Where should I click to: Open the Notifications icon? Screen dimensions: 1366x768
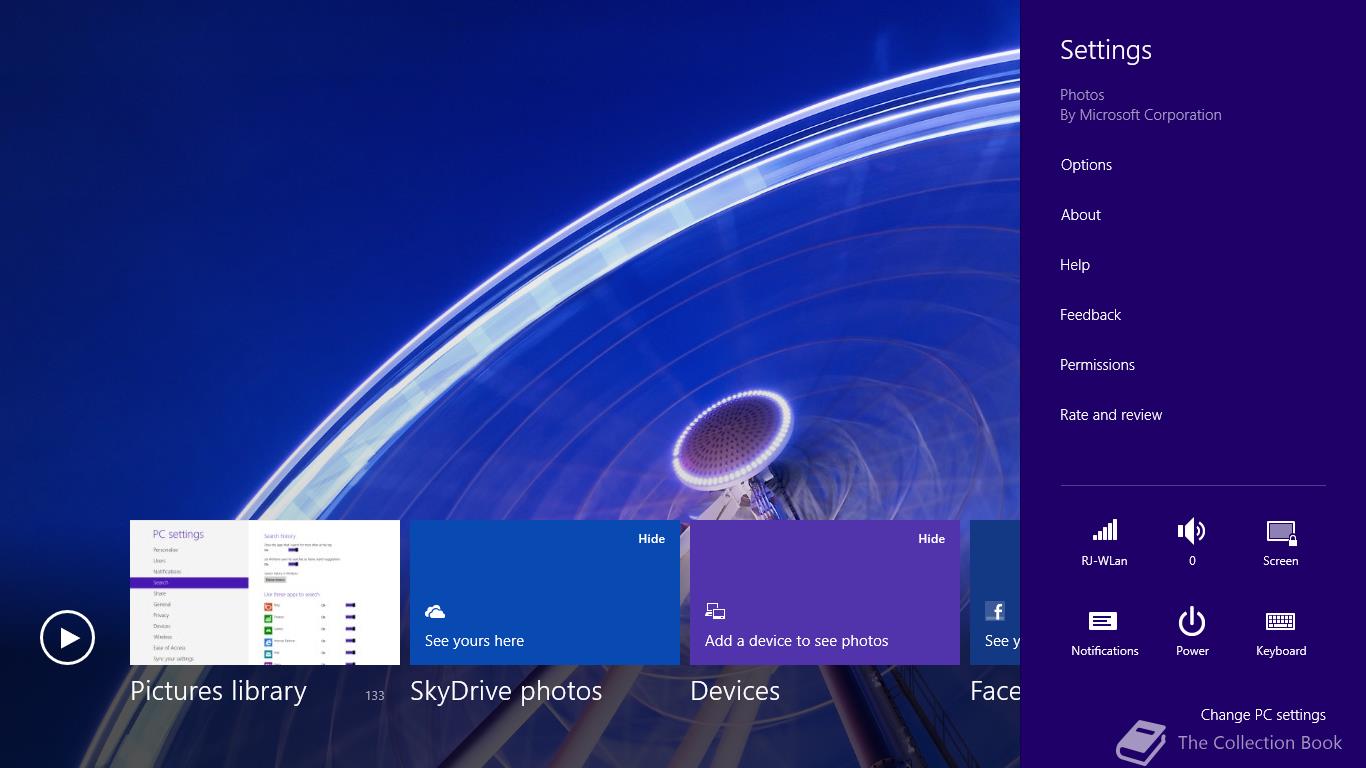point(1103,621)
